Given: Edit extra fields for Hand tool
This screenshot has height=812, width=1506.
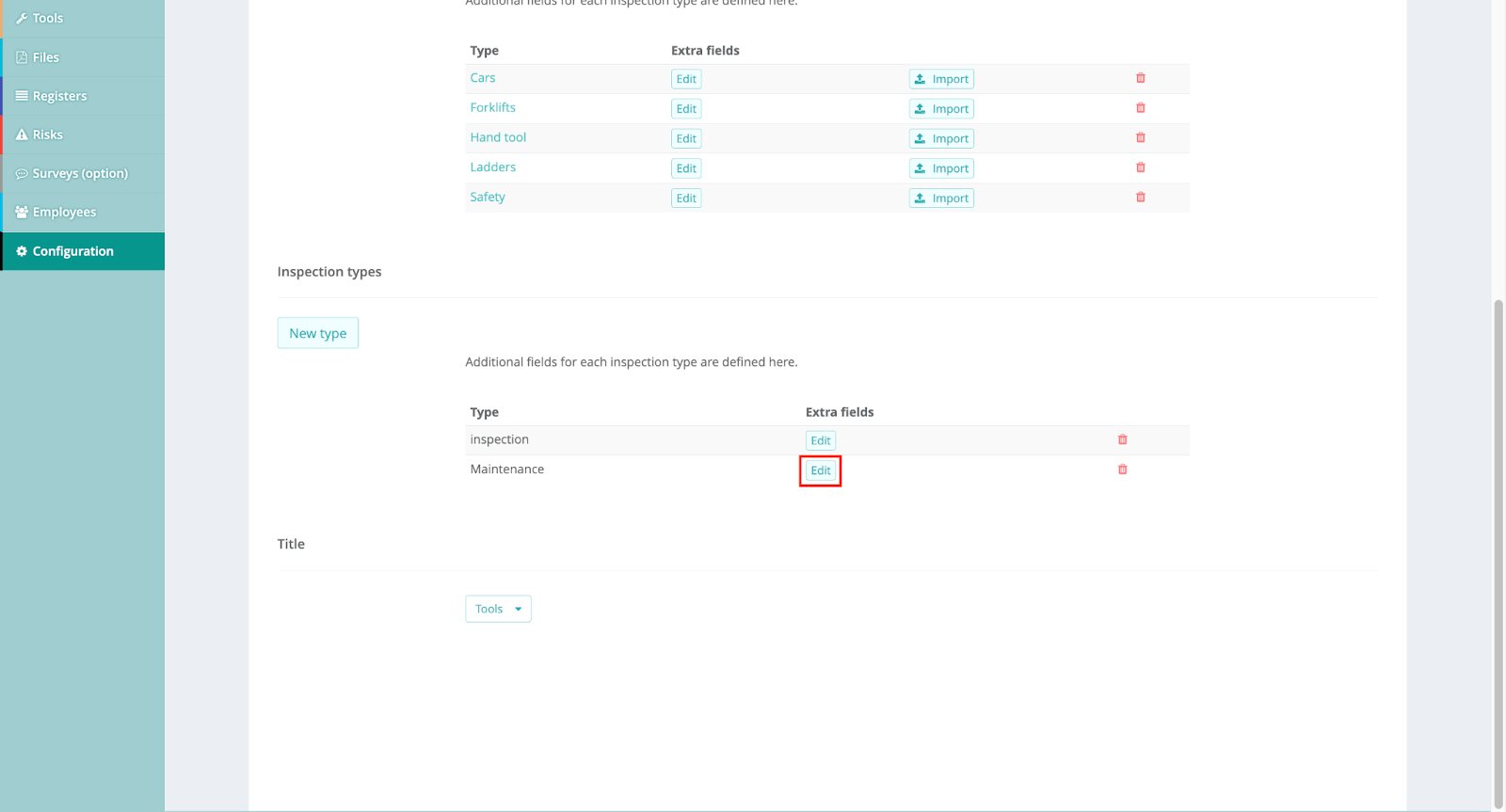Looking at the screenshot, I should point(686,138).
